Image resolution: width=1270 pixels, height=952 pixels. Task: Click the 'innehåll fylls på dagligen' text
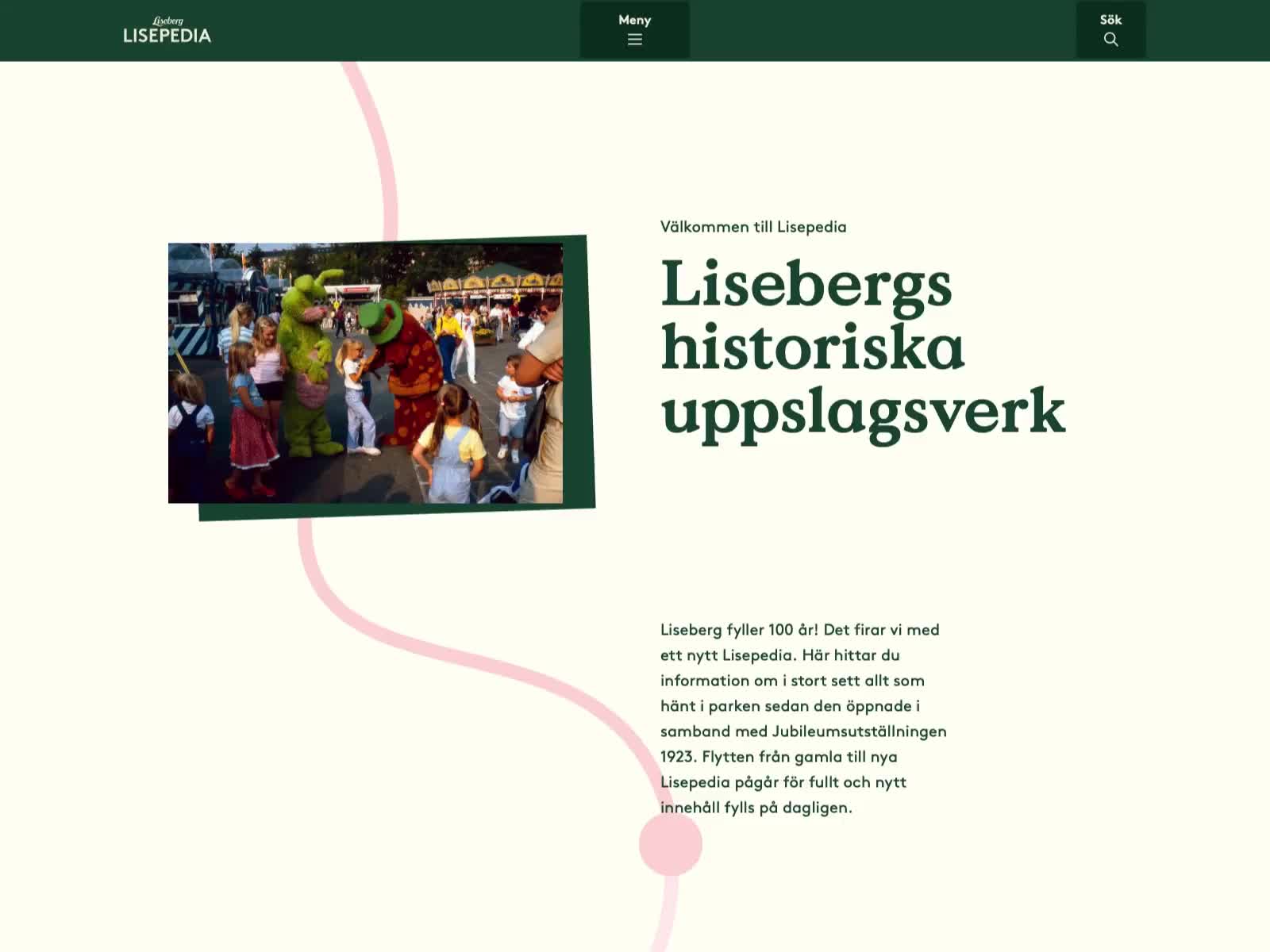[x=756, y=808]
